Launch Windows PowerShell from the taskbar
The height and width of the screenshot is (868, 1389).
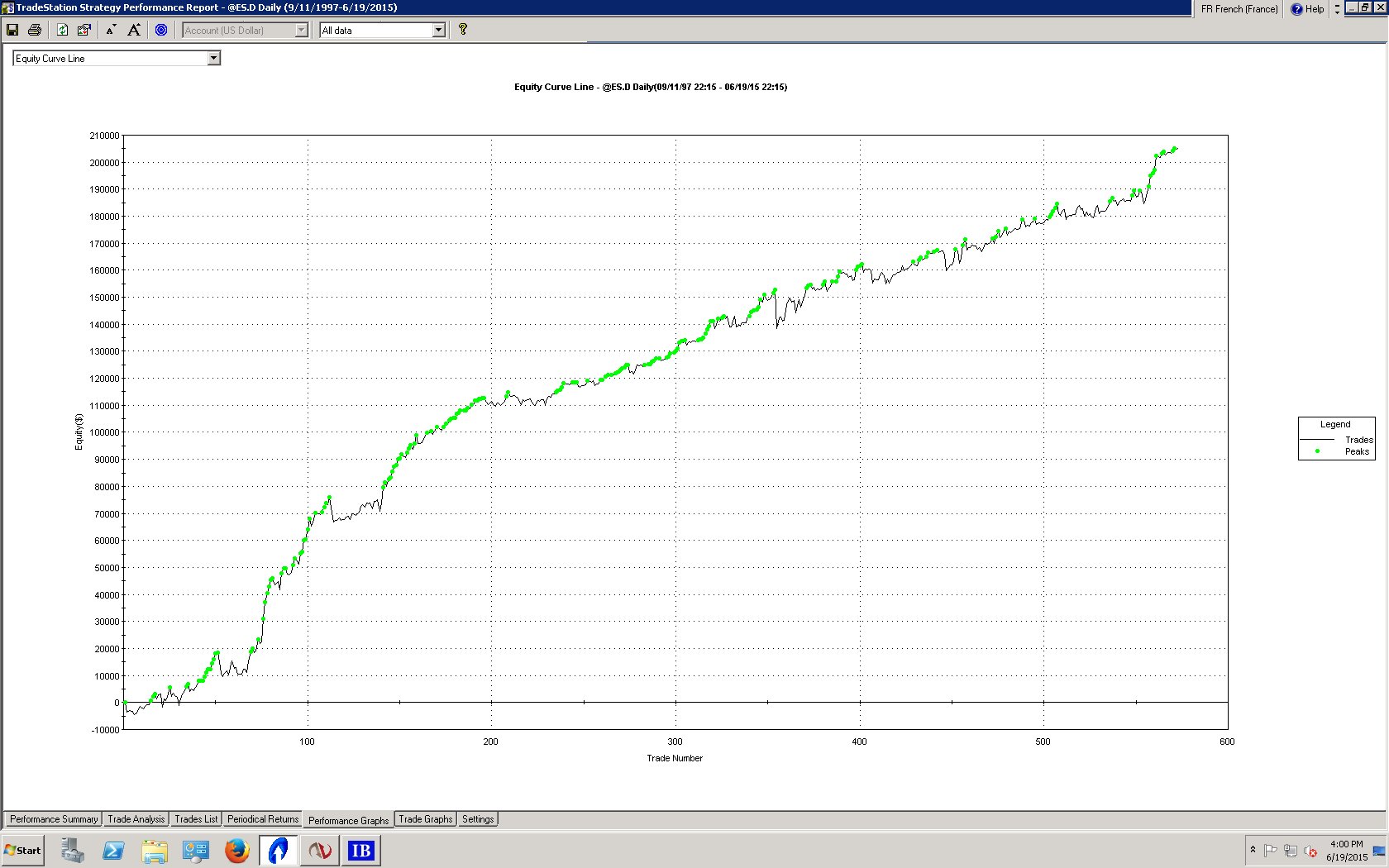coord(113,850)
